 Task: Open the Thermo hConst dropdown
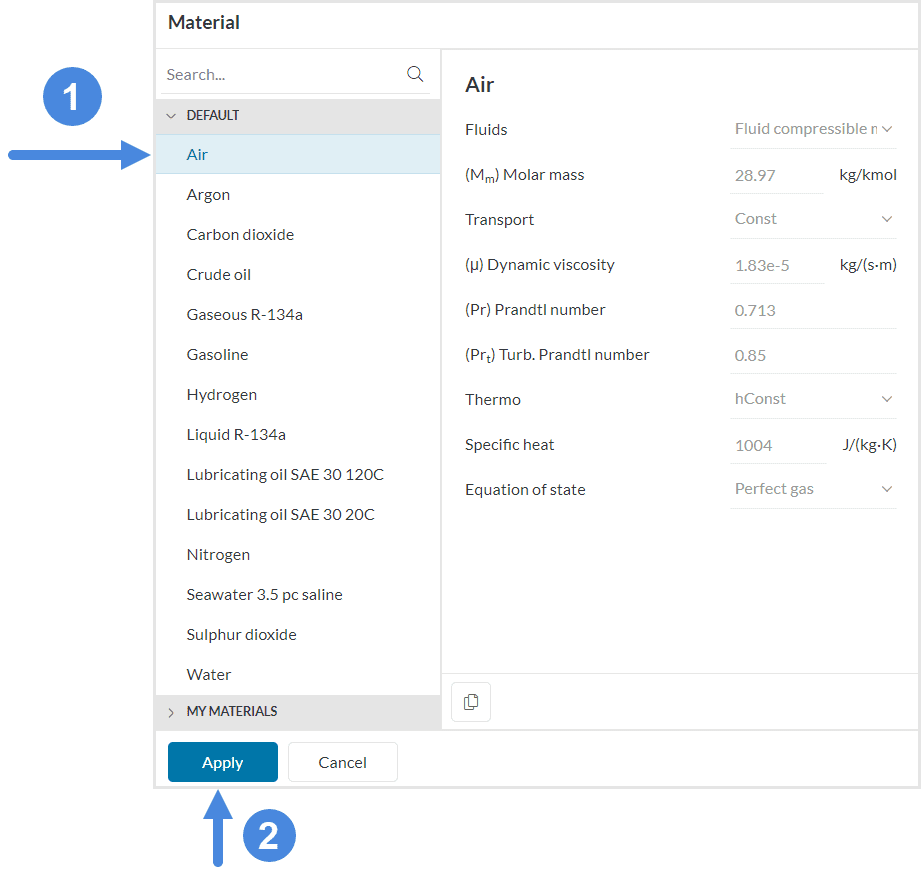pyautogui.click(x=812, y=399)
